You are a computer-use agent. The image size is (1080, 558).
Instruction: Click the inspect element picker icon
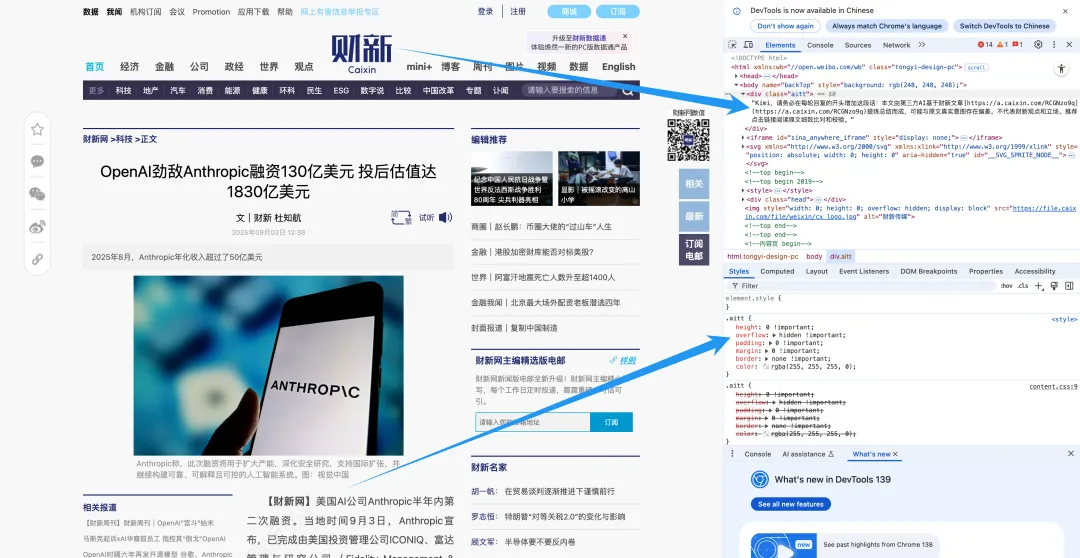733,45
